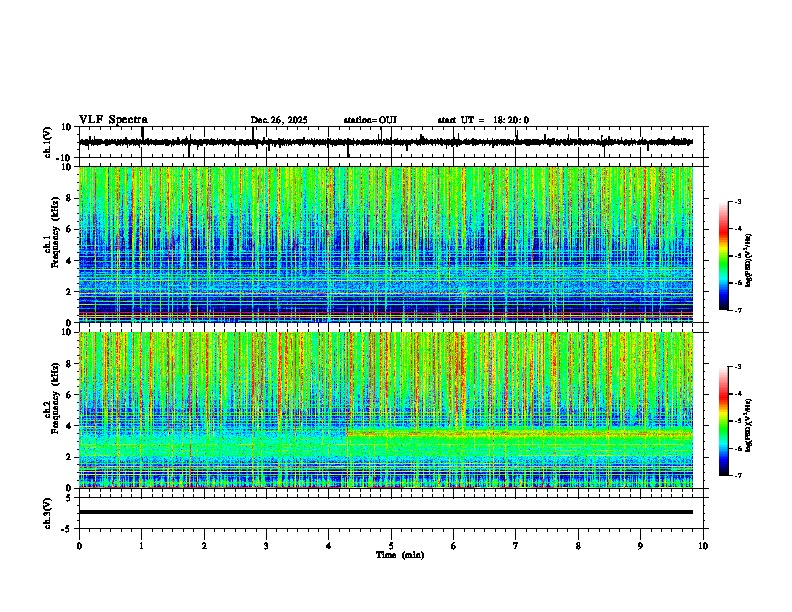792x612 pixels.
Task: Click the time-axis tick label 3
Action: click(x=266, y=546)
